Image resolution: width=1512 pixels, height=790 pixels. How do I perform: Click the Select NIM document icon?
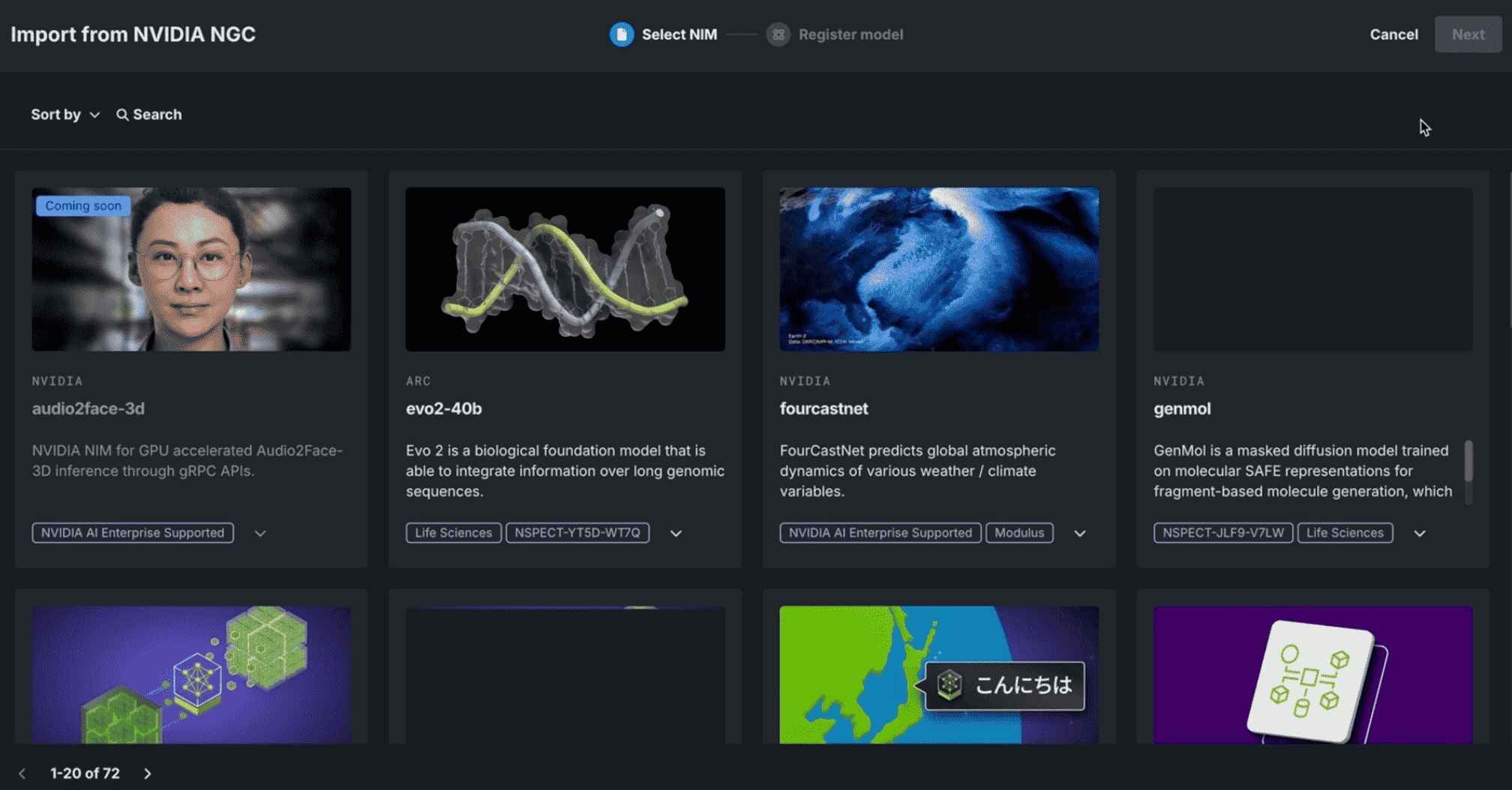tap(621, 34)
